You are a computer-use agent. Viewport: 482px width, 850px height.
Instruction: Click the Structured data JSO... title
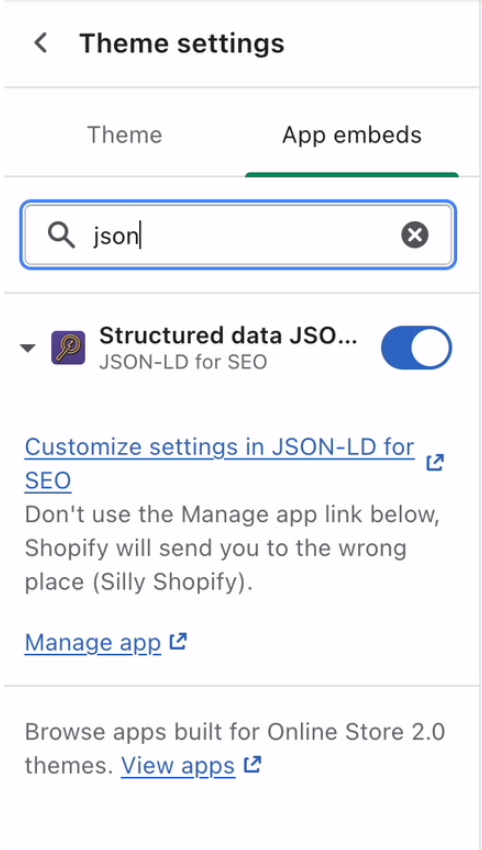[228, 336]
